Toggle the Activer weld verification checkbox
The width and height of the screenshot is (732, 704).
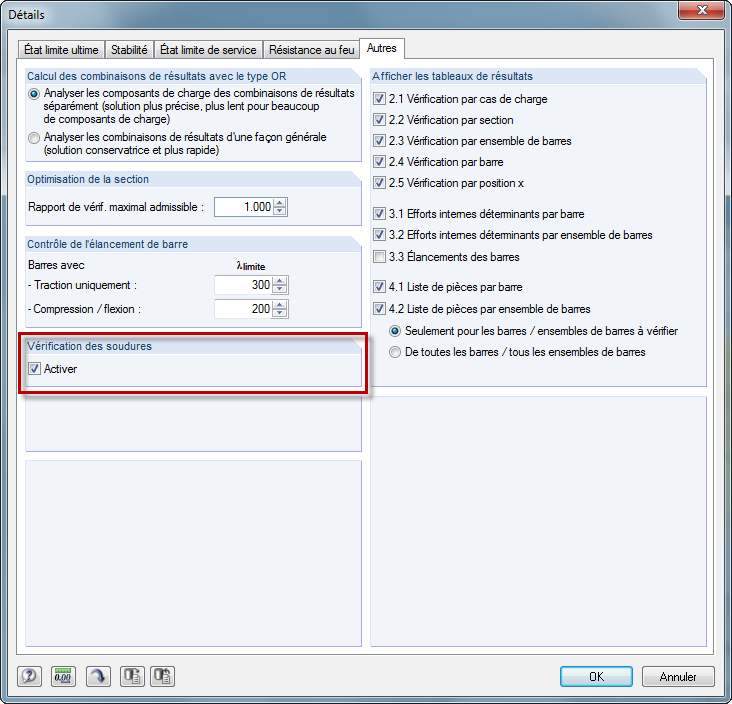click(x=34, y=369)
